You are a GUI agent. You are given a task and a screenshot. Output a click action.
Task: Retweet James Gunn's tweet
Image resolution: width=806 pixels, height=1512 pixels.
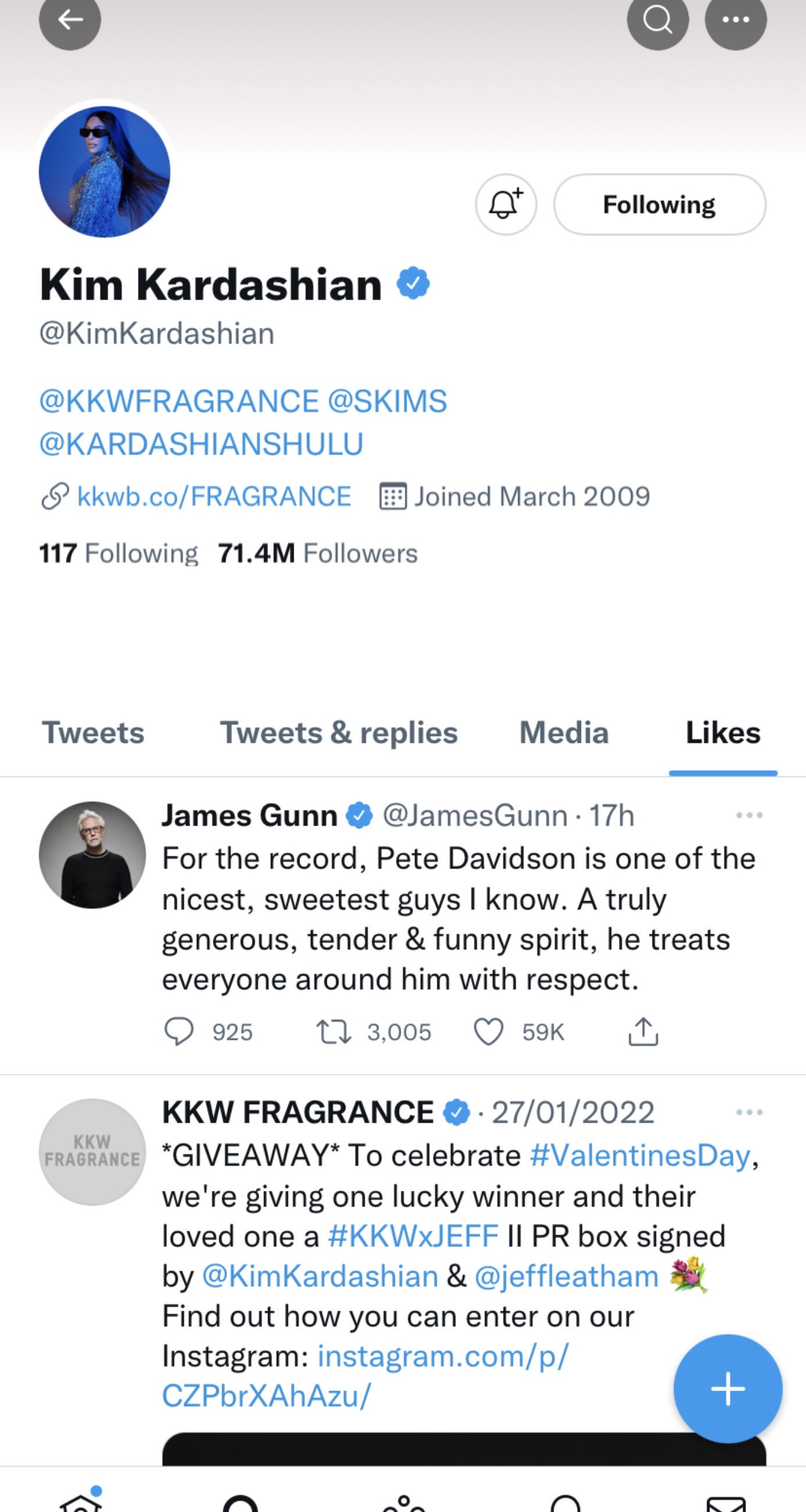pyautogui.click(x=333, y=1032)
